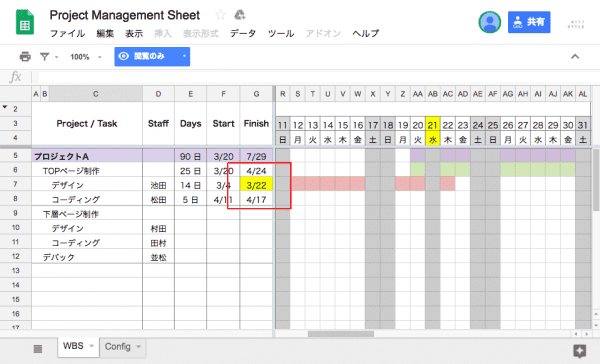Collapse the toolbar with the chevron arrow

(575, 57)
